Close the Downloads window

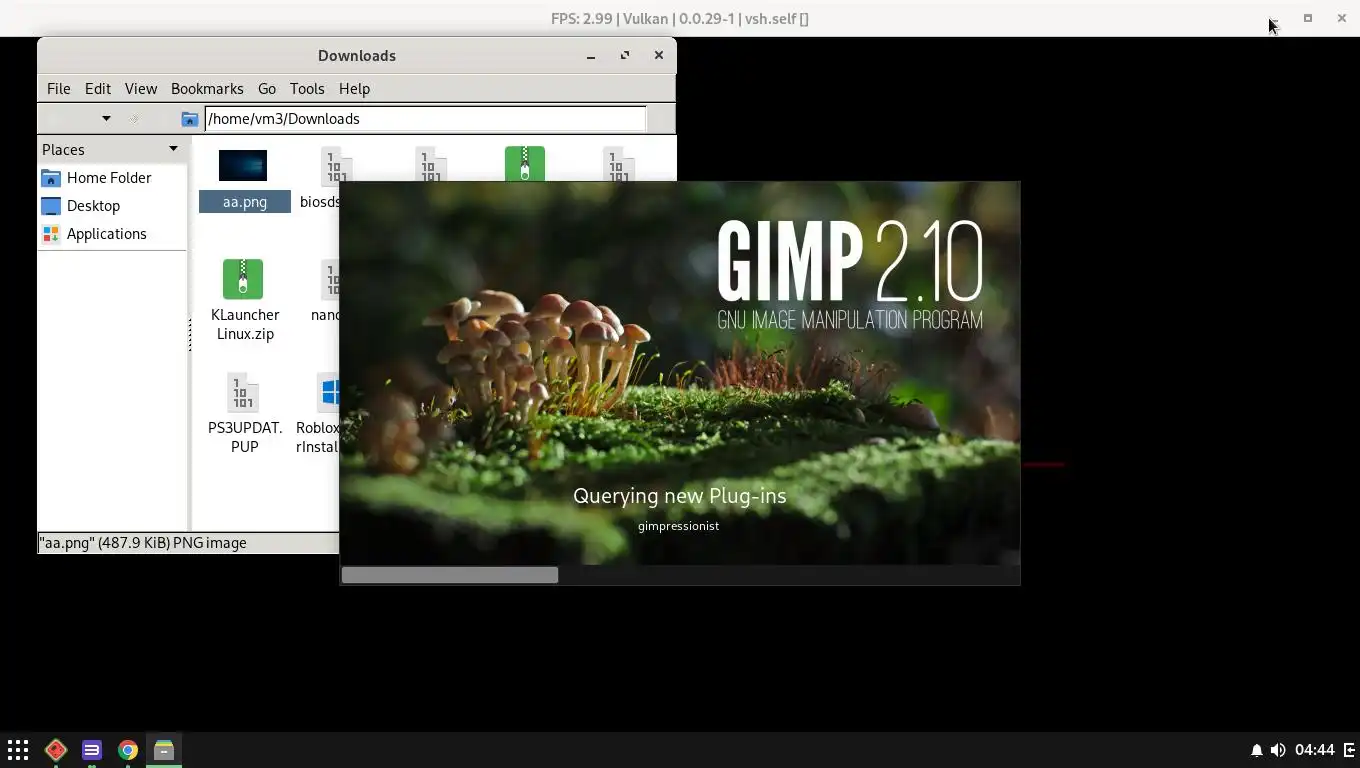(659, 56)
